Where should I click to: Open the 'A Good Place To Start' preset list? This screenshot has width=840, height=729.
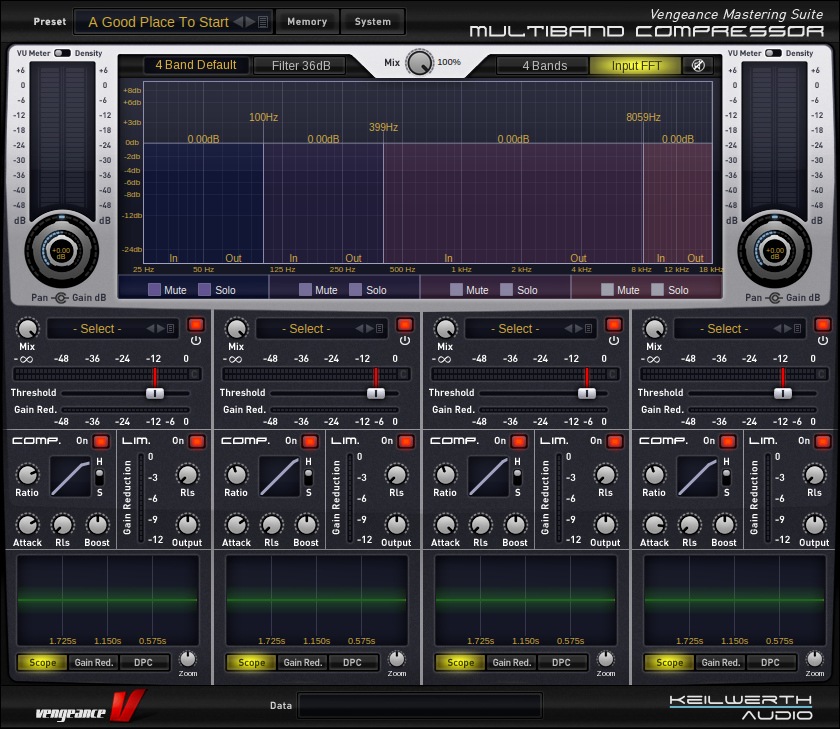(159, 22)
